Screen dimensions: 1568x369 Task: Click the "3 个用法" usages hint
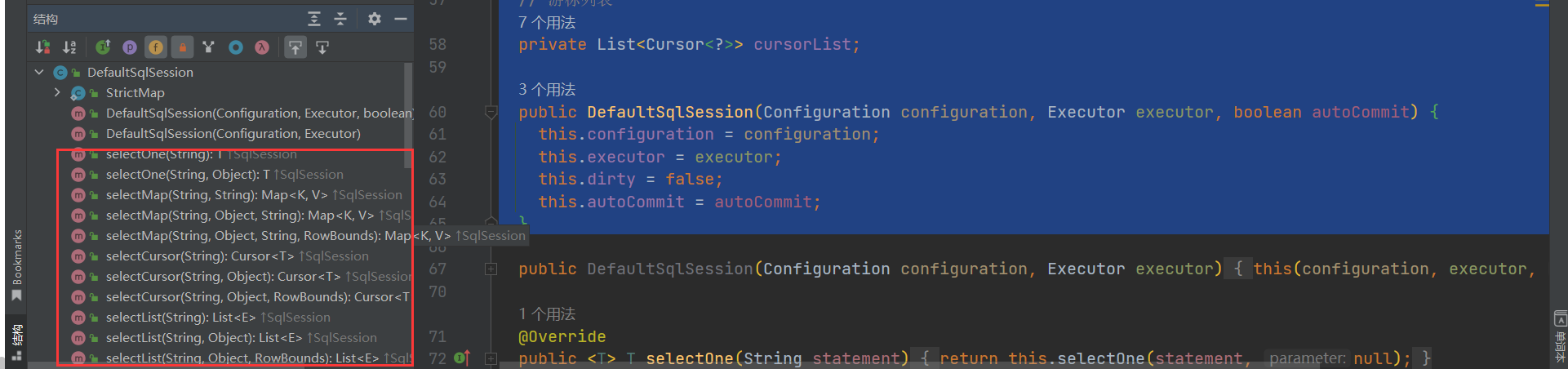[547, 89]
